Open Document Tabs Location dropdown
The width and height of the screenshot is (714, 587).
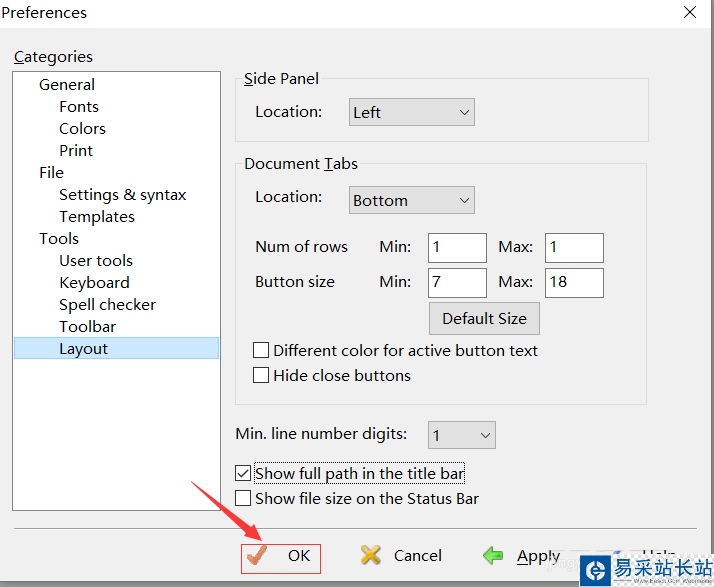[x=411, y=200]
